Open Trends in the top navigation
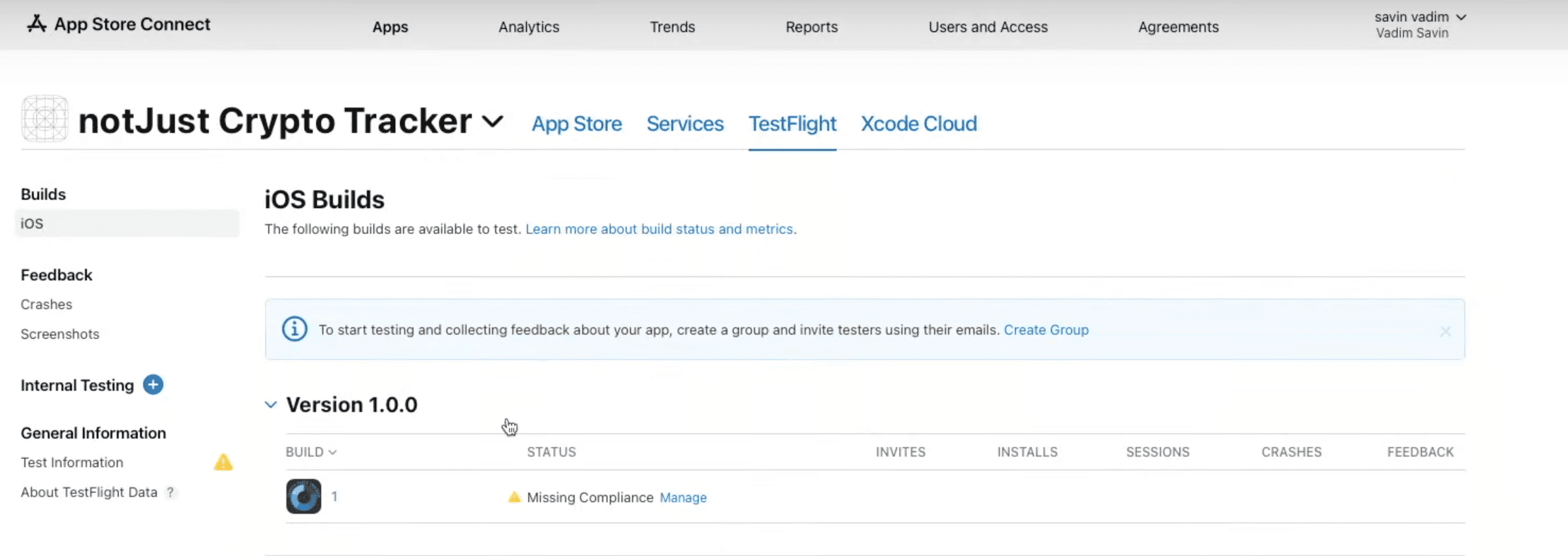The height and width of the screenshot is (556, 1568). tap(672, 27)
